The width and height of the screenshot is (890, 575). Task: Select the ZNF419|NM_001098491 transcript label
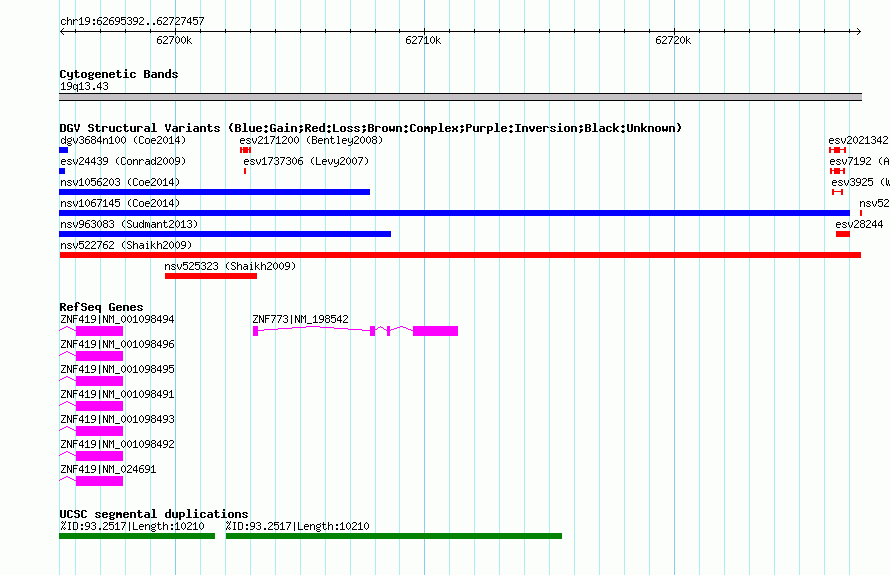117,394
